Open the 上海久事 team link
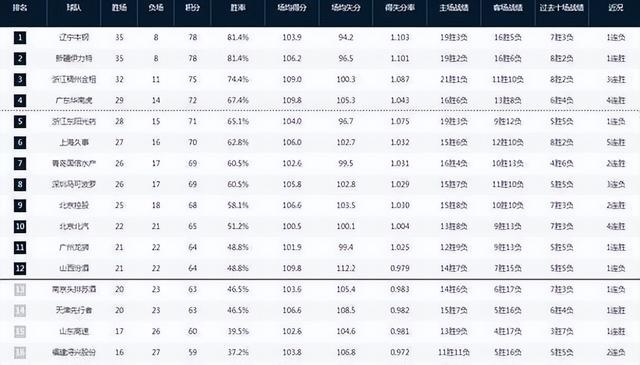The height and width of the screenshot is (365, 640). point(74,142)
